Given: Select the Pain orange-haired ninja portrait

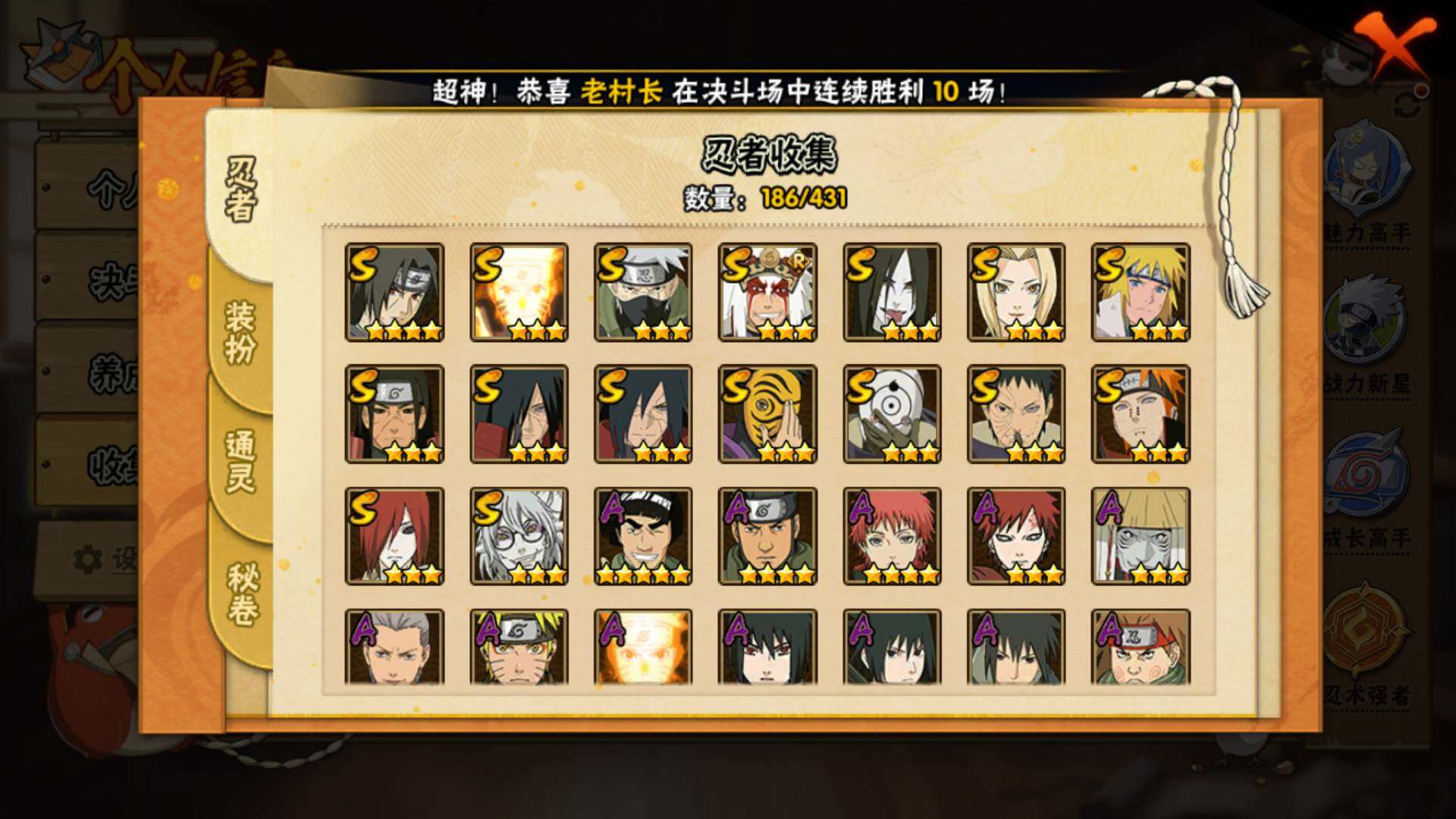Looking at the screenshot, I should pos(1141,414).
